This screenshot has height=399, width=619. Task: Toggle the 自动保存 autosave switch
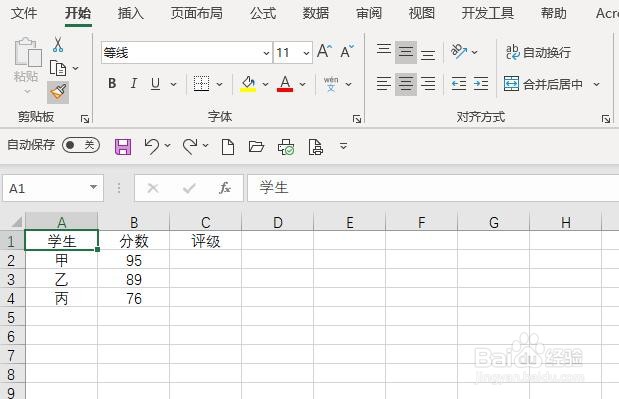point(81,145)
